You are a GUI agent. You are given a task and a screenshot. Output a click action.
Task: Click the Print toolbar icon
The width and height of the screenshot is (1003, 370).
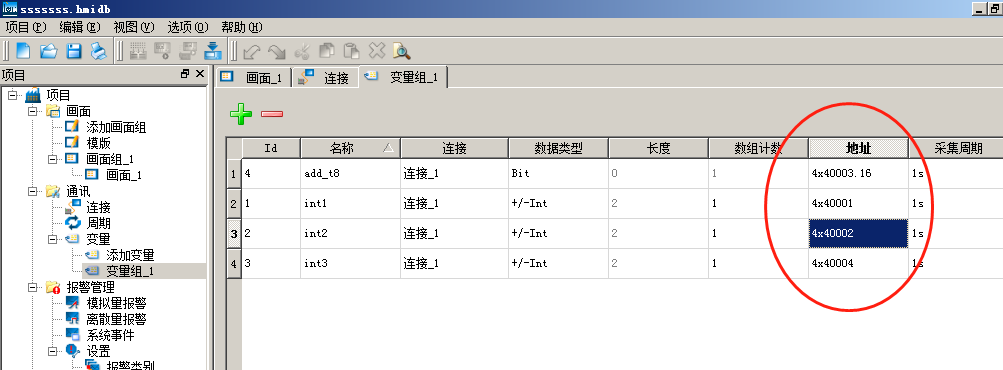98,51
